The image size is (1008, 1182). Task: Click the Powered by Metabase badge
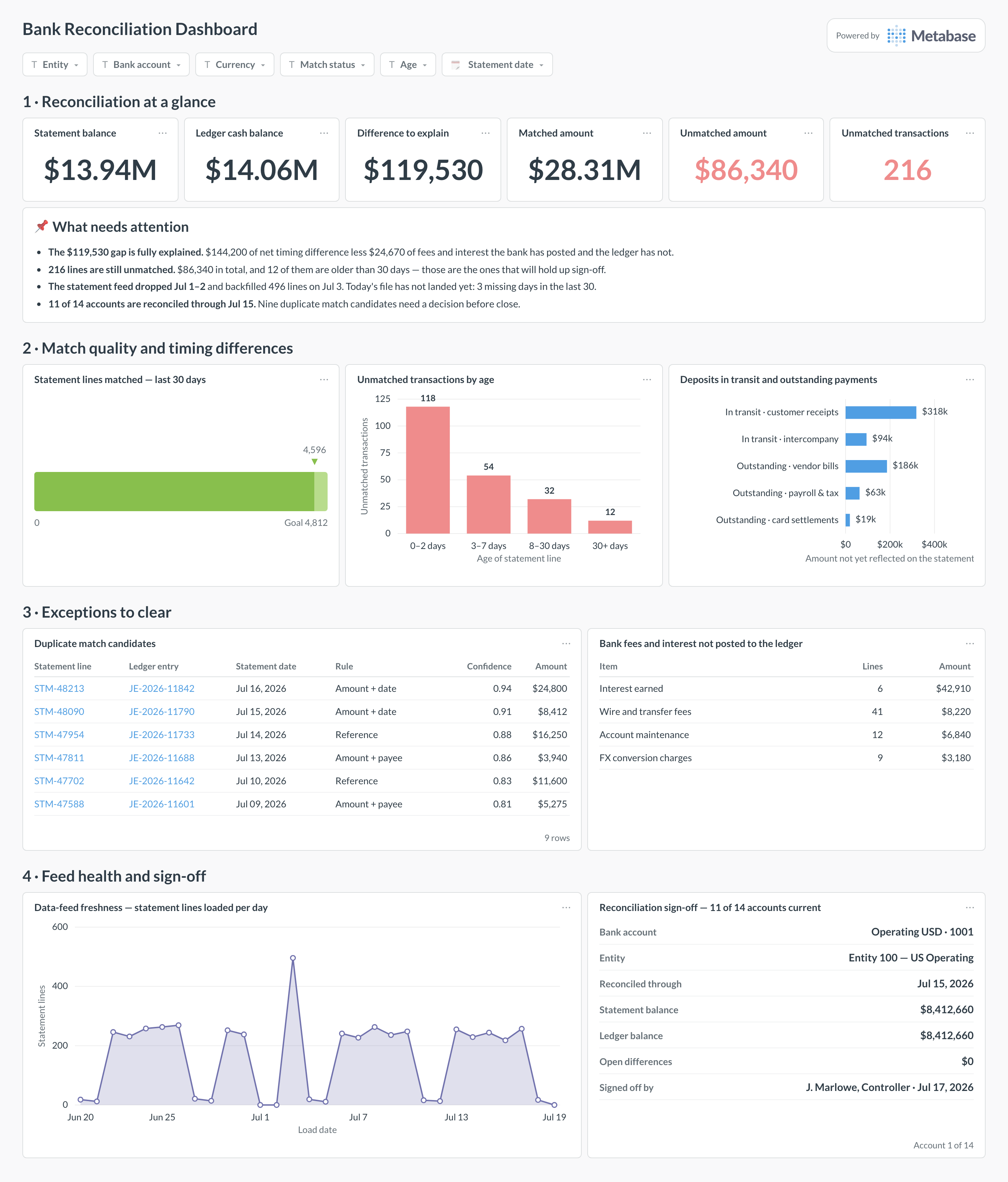[906, 35]
